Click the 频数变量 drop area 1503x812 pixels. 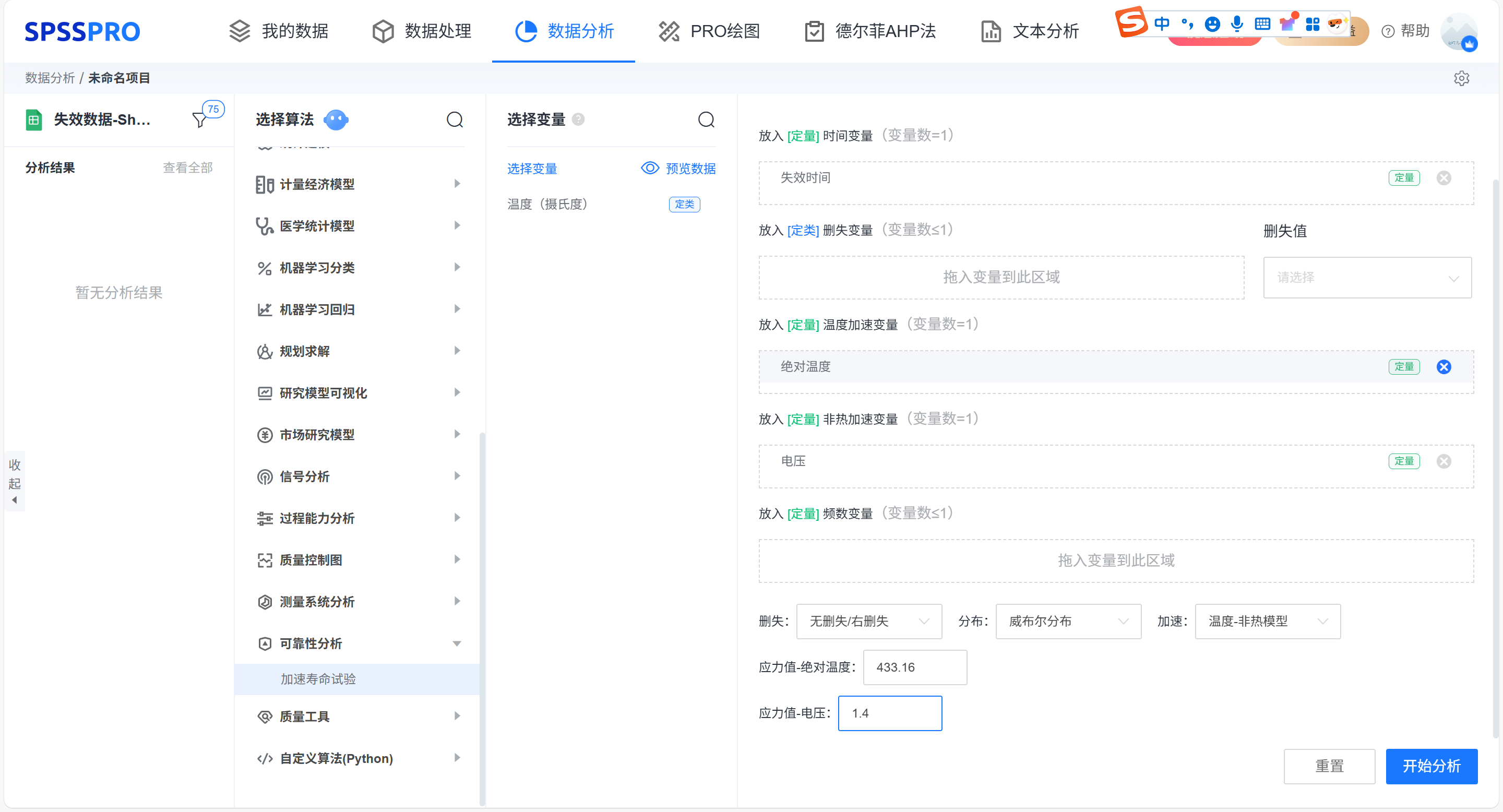pos(1116,560)
